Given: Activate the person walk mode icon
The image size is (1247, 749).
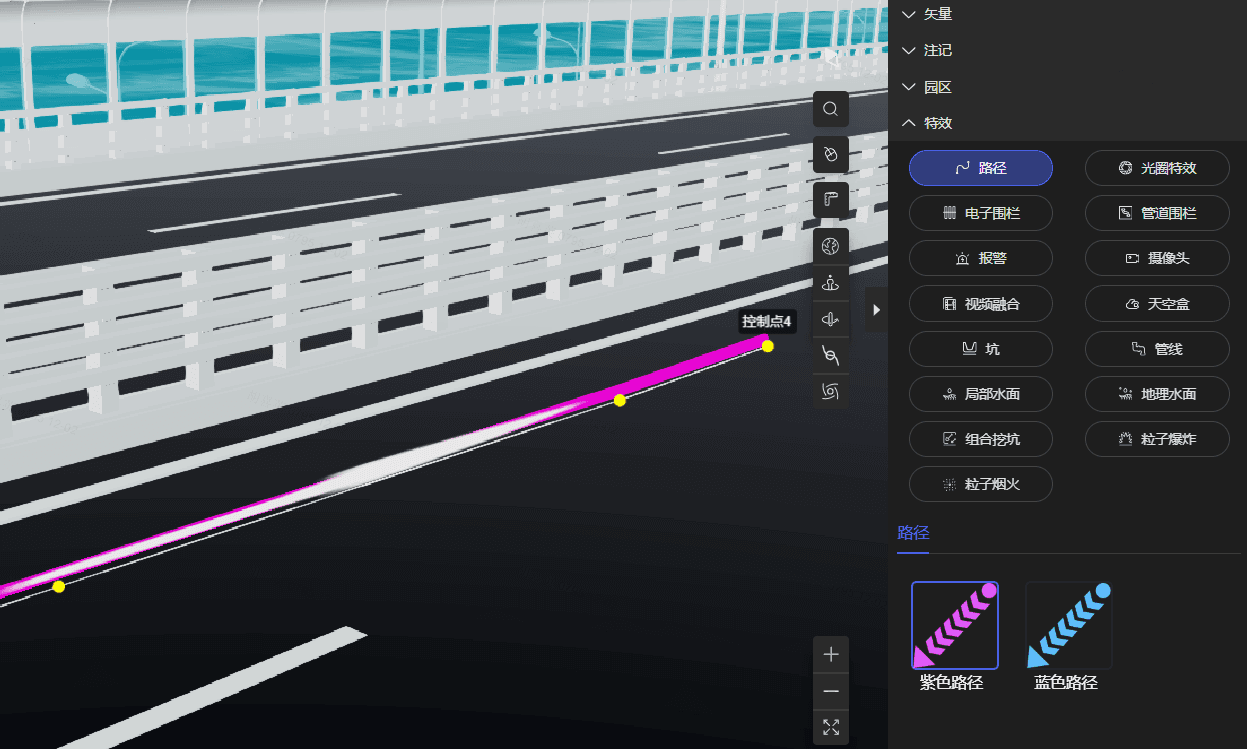Looking at the screenshot, I should (x=830, y=283).
